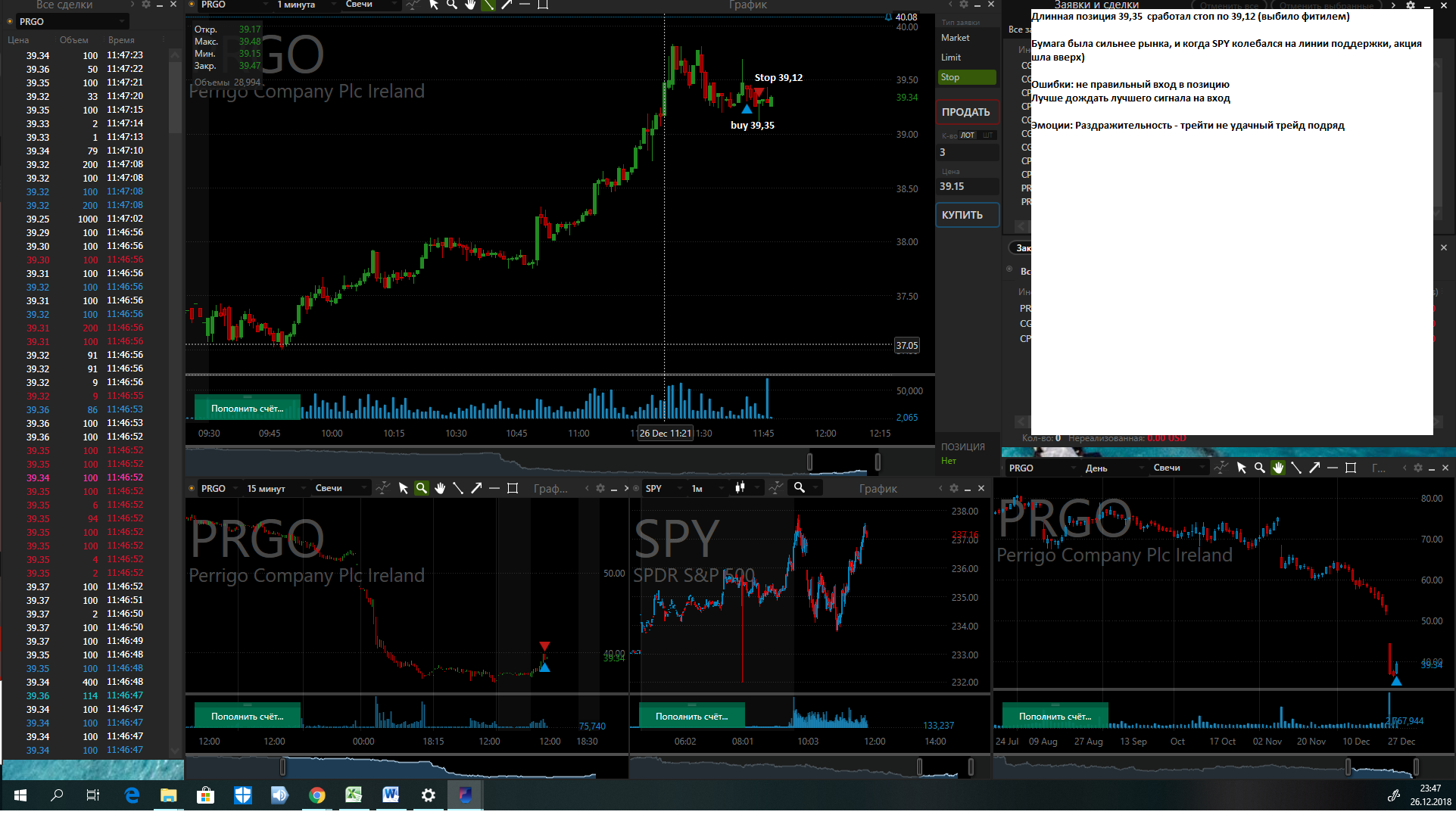This screenshot has width=1456, height=818.
Task: Click the ПРОДАТЬ sell button
Action: (967, 112)
